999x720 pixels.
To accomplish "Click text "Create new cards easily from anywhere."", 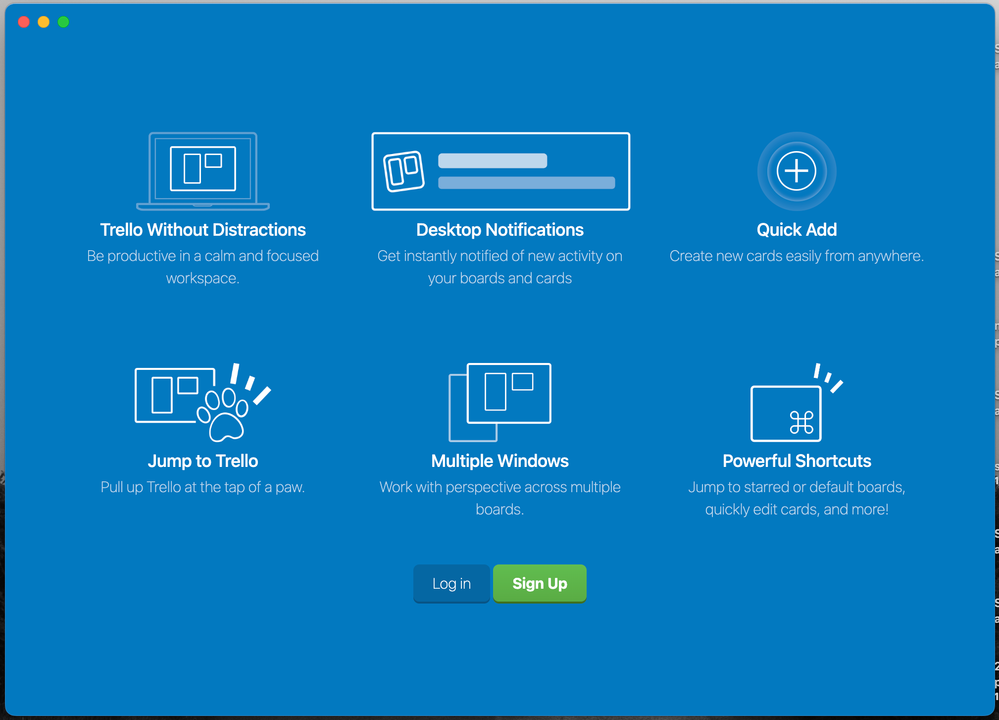I will tap(796, 256).
